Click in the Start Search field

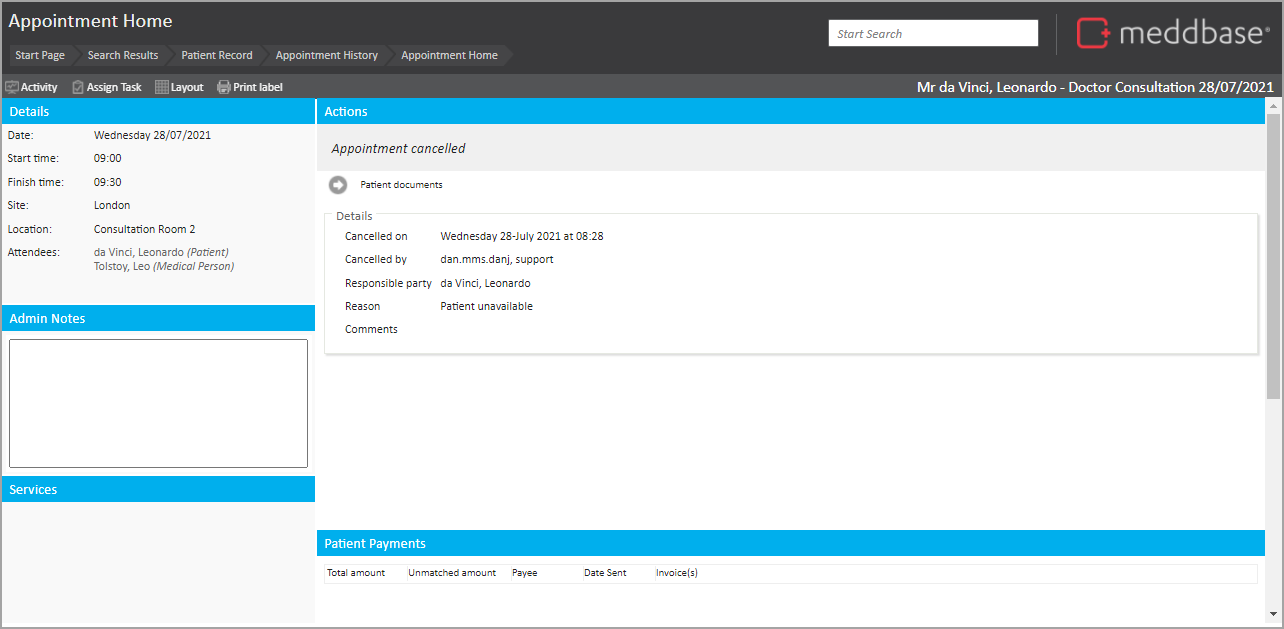click(x=932, y=33)
